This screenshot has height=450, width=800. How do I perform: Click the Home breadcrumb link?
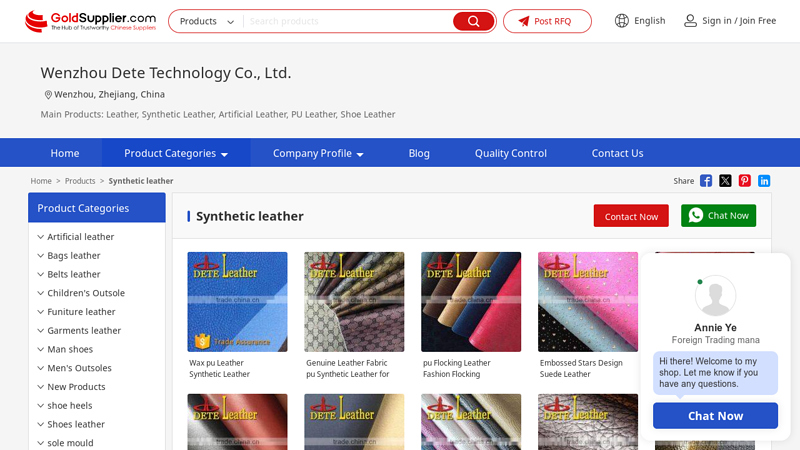pos(41,181)
